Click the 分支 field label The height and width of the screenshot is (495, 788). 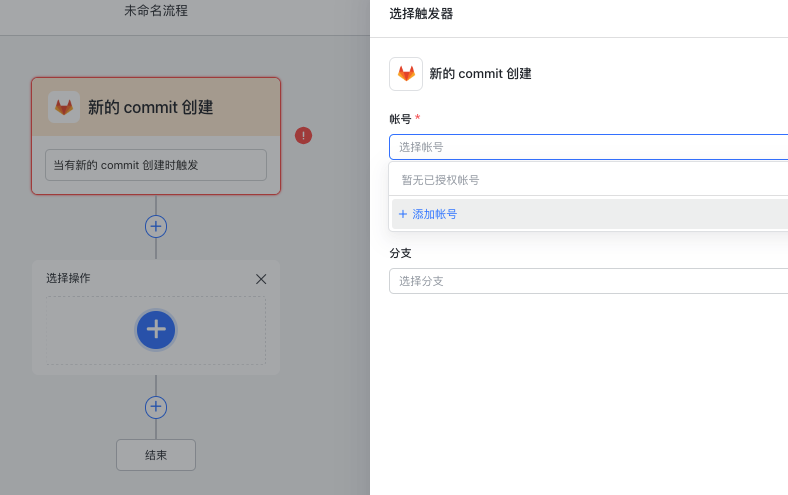(x=401, y=253)
